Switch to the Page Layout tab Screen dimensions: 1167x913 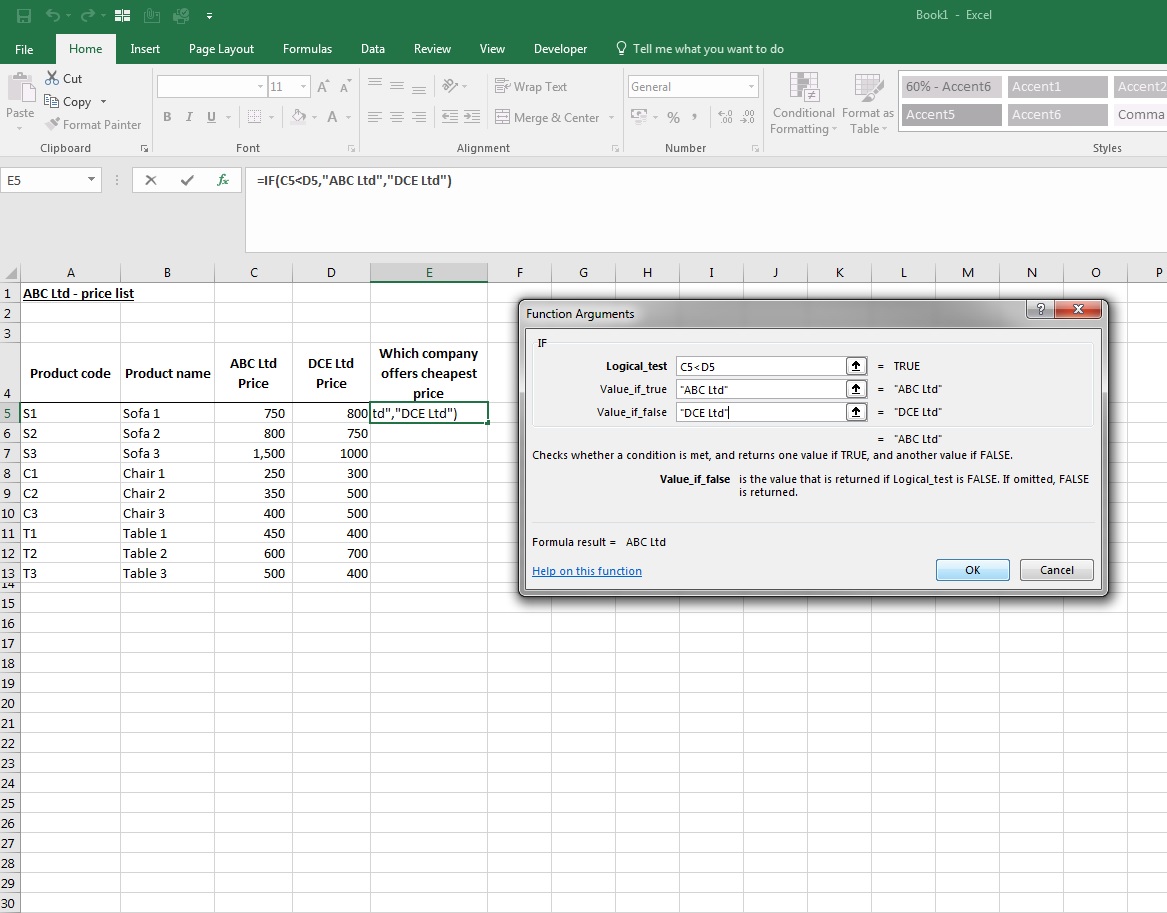pyautogui.click(x=221, y=49)
